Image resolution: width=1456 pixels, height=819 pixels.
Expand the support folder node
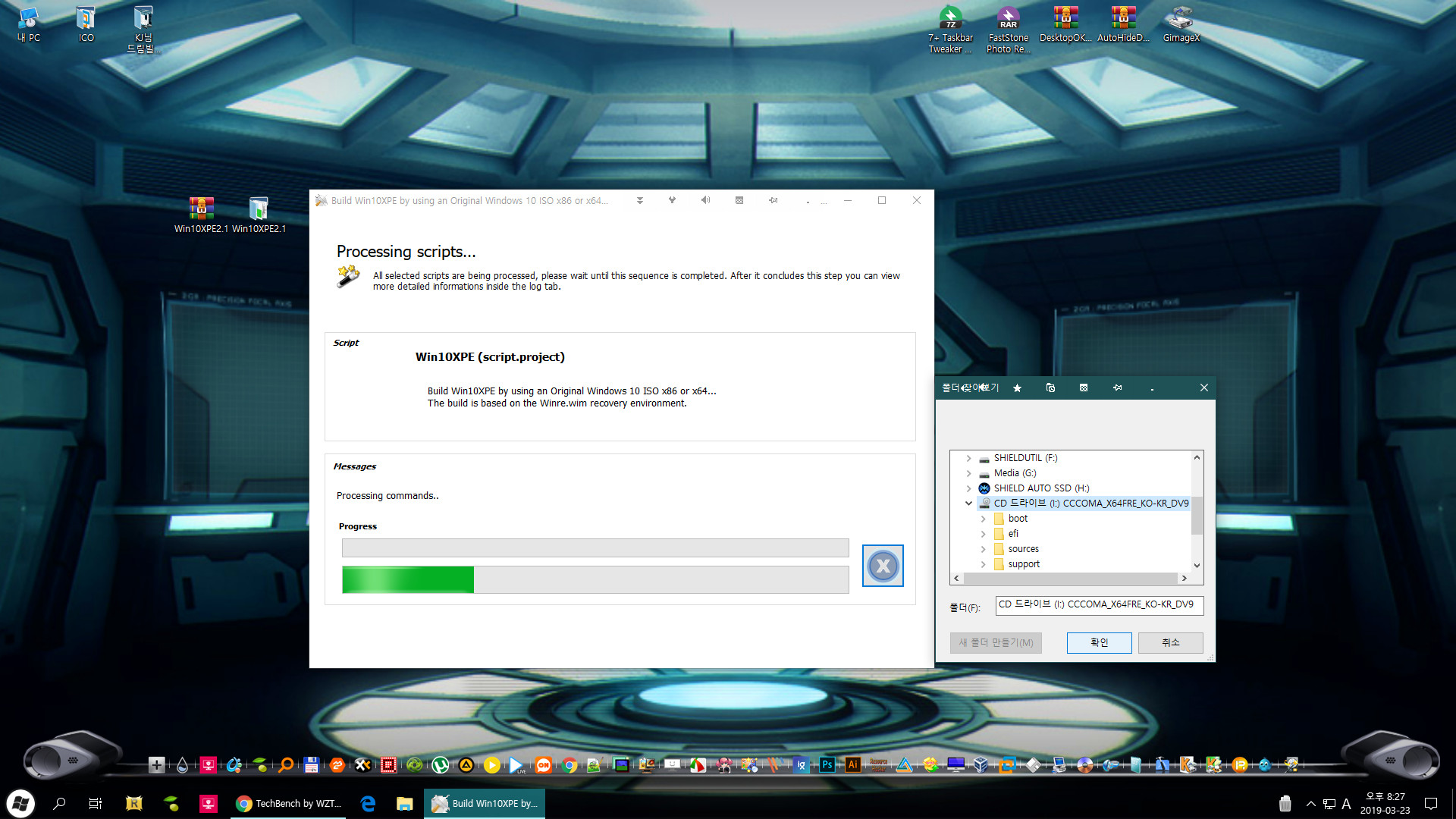point(983,564)
